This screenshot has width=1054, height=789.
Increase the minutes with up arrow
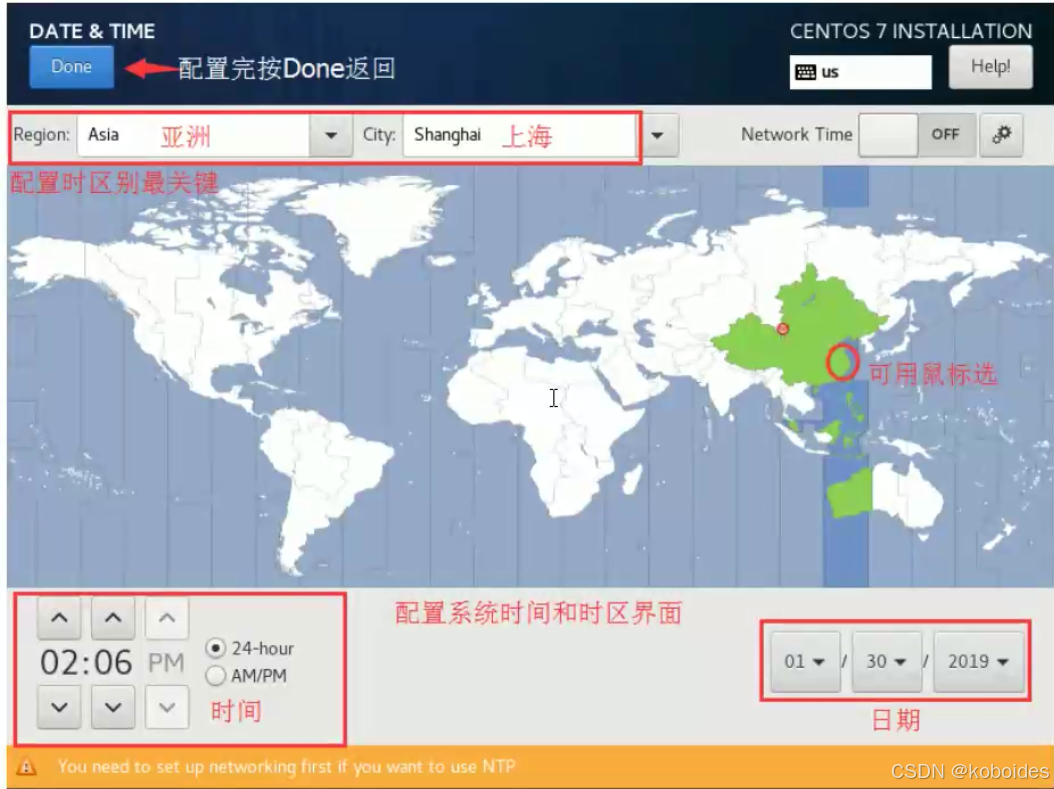113,618
